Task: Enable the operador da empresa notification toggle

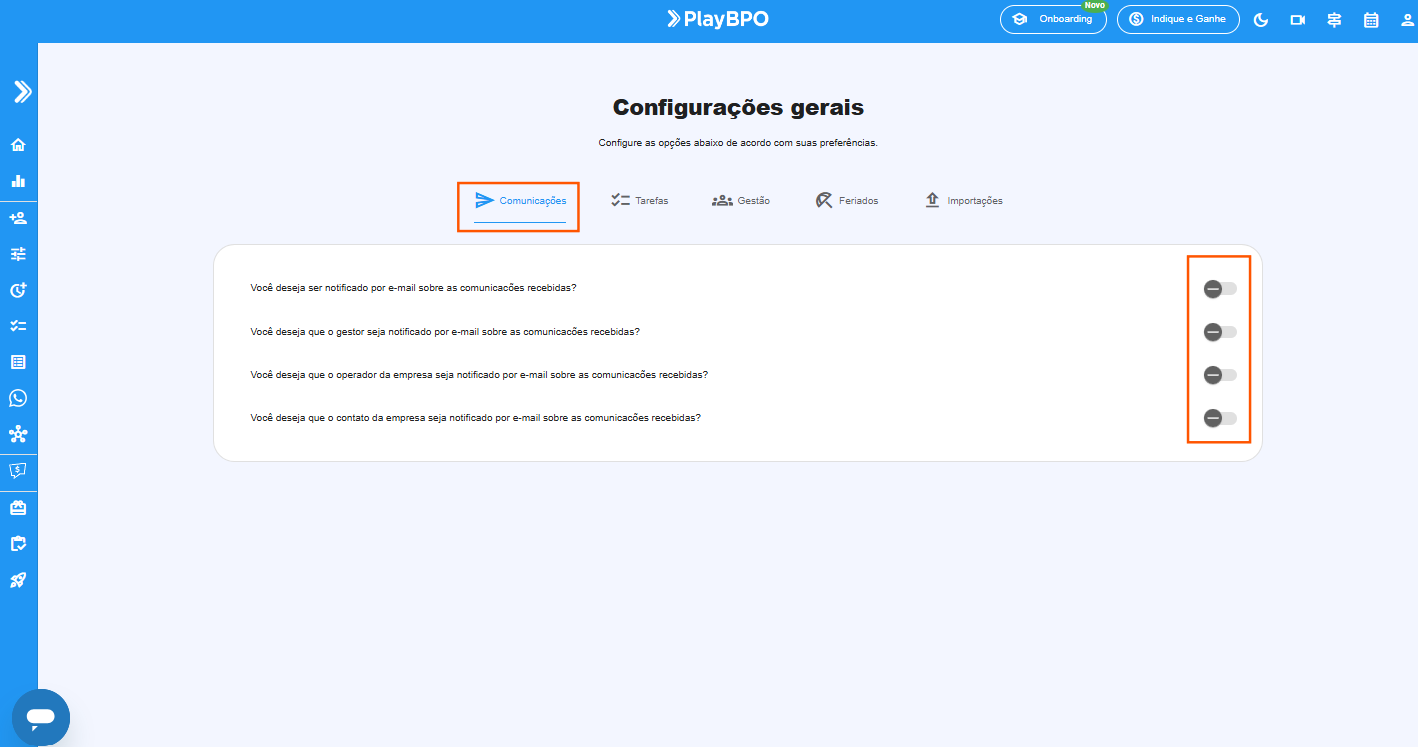Action: 1219,375
